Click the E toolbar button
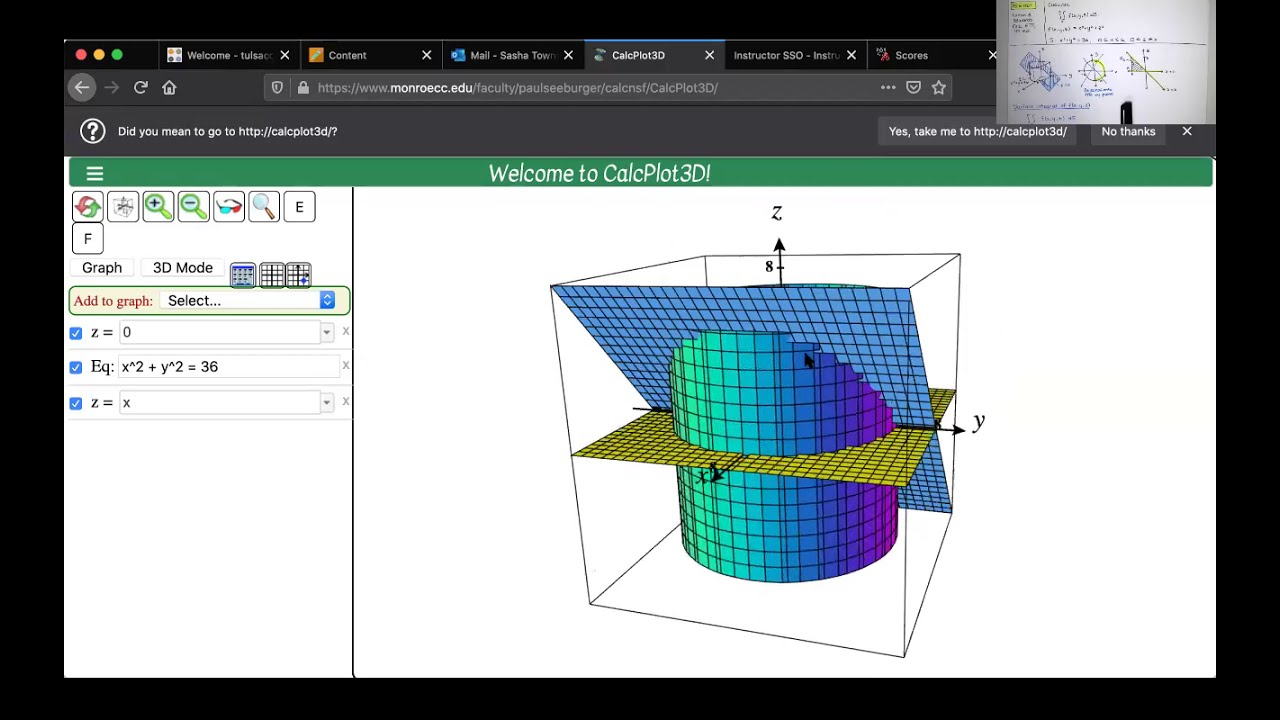 pyautogui.click(x=299, y=207)
